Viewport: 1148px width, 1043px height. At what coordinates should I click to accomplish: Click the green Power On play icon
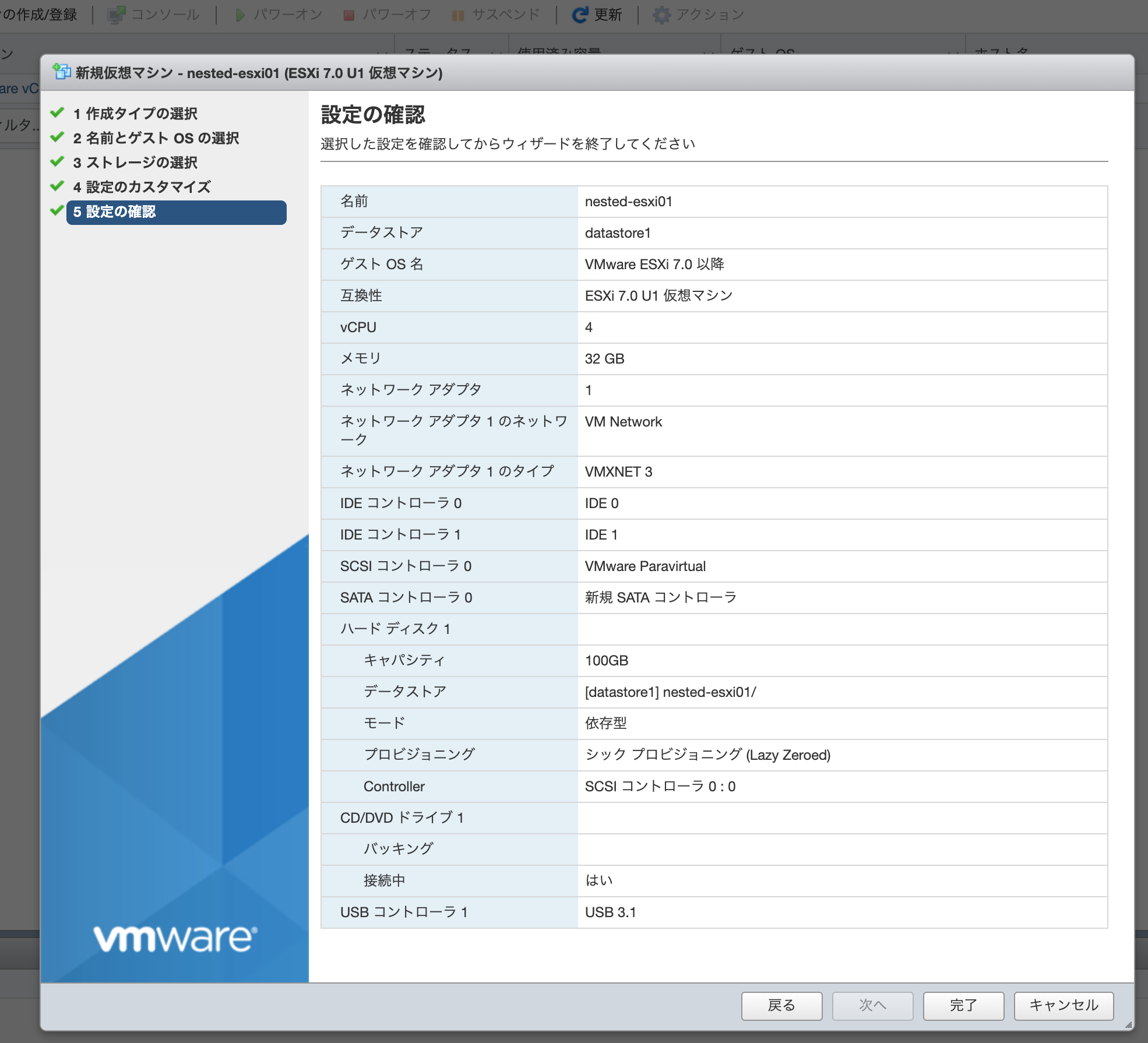[240, 15]
